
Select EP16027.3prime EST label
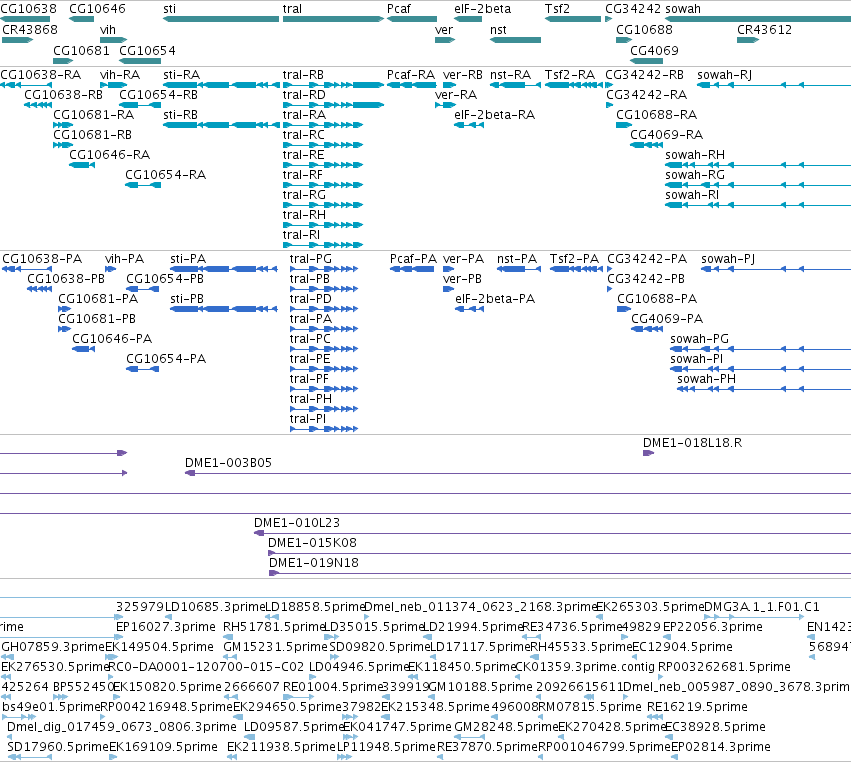click(166, 627)
